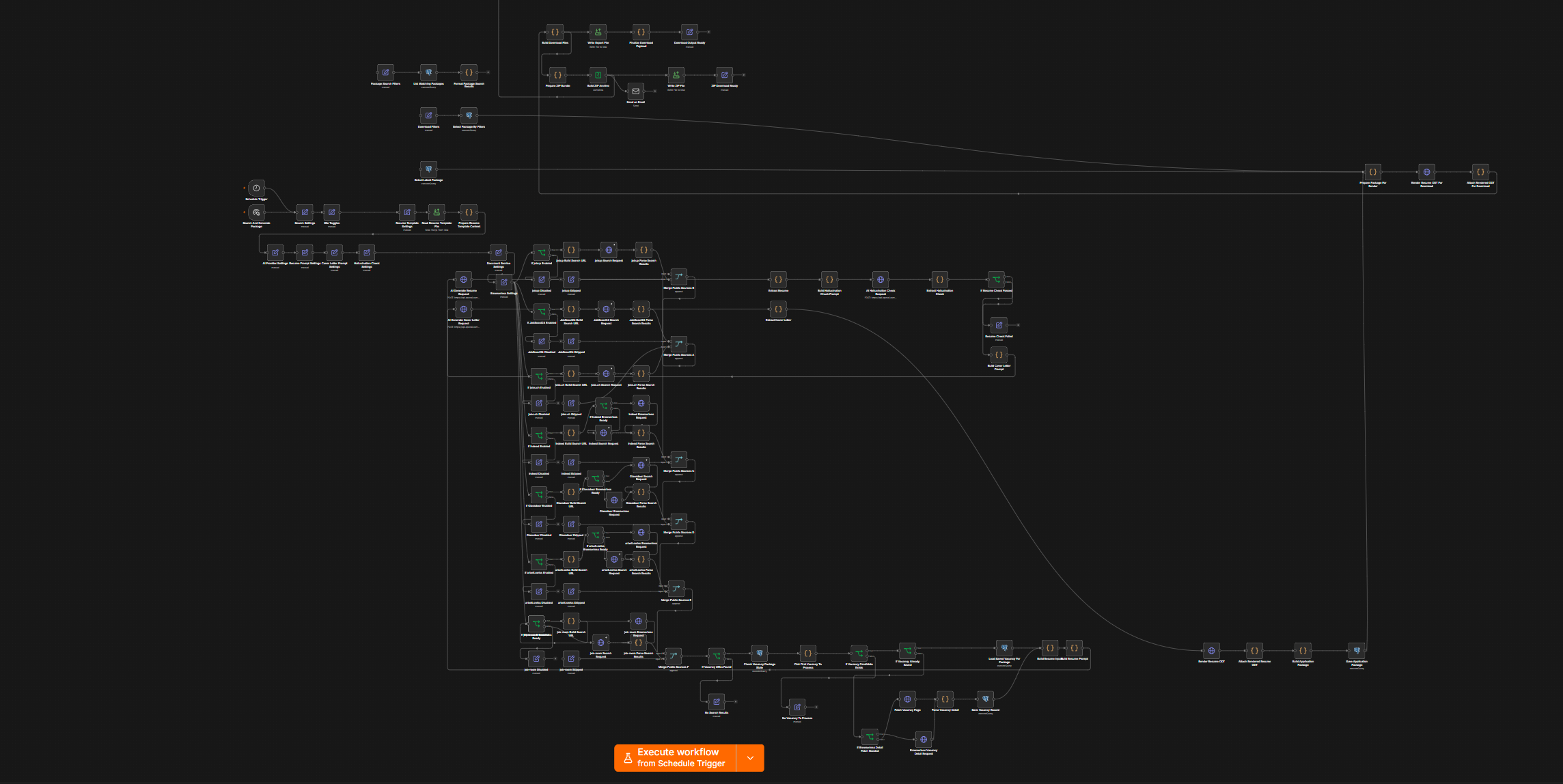1563x784 pixels.
Task: Open the trigger selection dropdown arrow
Action: [x=750, y=757]
